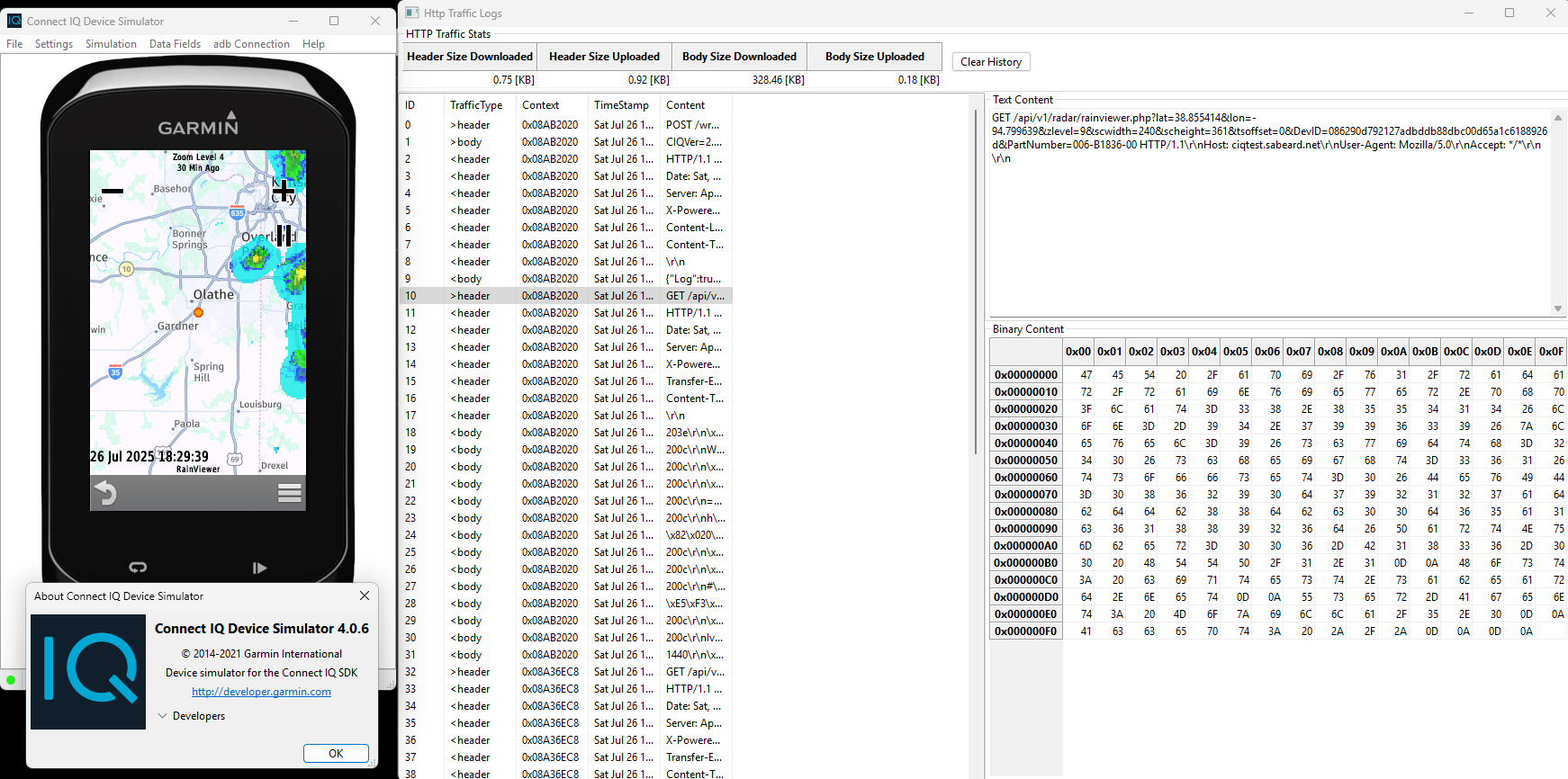Tap the minus zoom-out icon on map

coord(113,191)
